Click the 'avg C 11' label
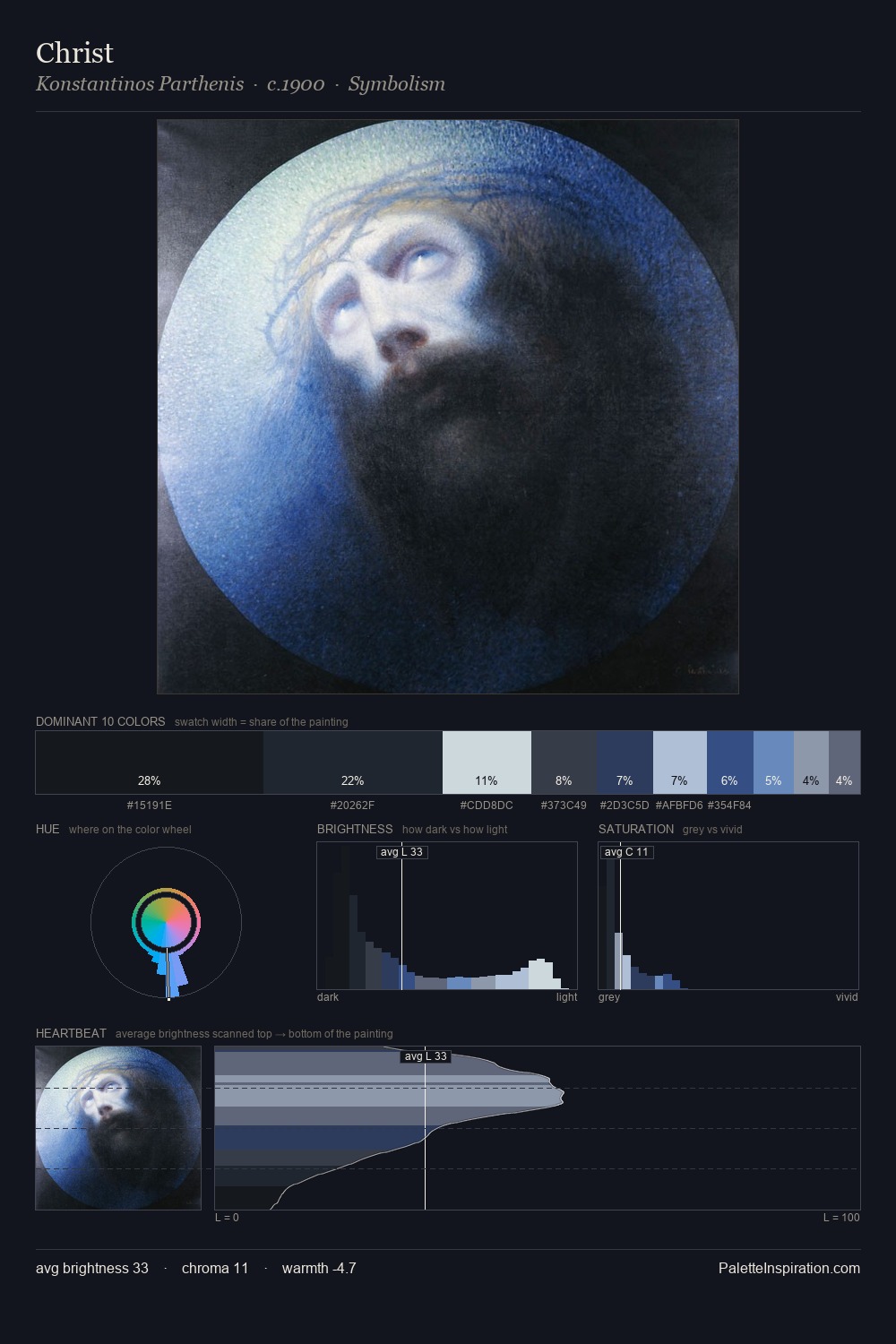Image resolution: width=896 pixels, height=1344 pixels. tap(626, 852)
